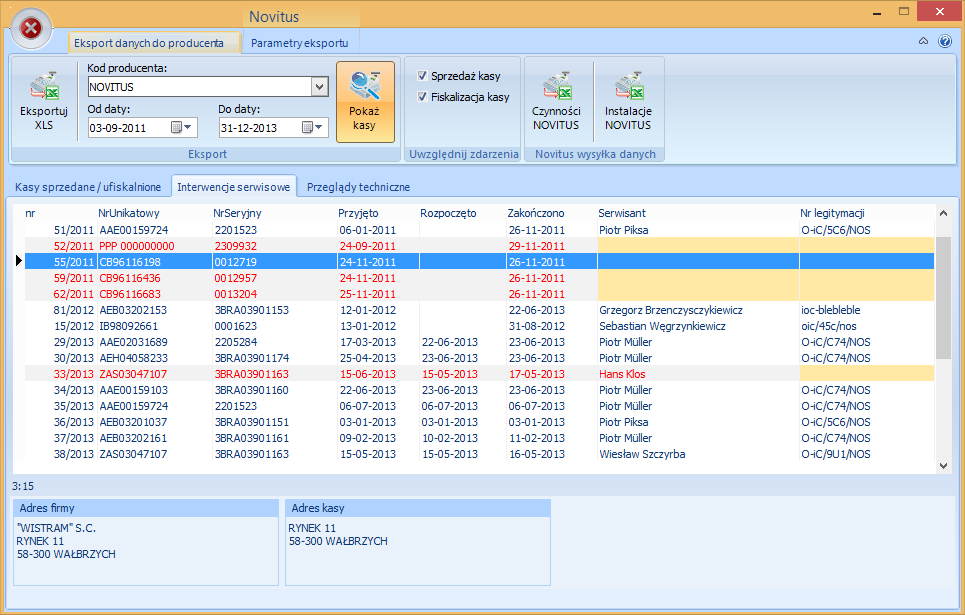Click the O-iC/9U1/NOS ID cell
965x615 pixels.
pyautogui.click(x=836, y=454)
